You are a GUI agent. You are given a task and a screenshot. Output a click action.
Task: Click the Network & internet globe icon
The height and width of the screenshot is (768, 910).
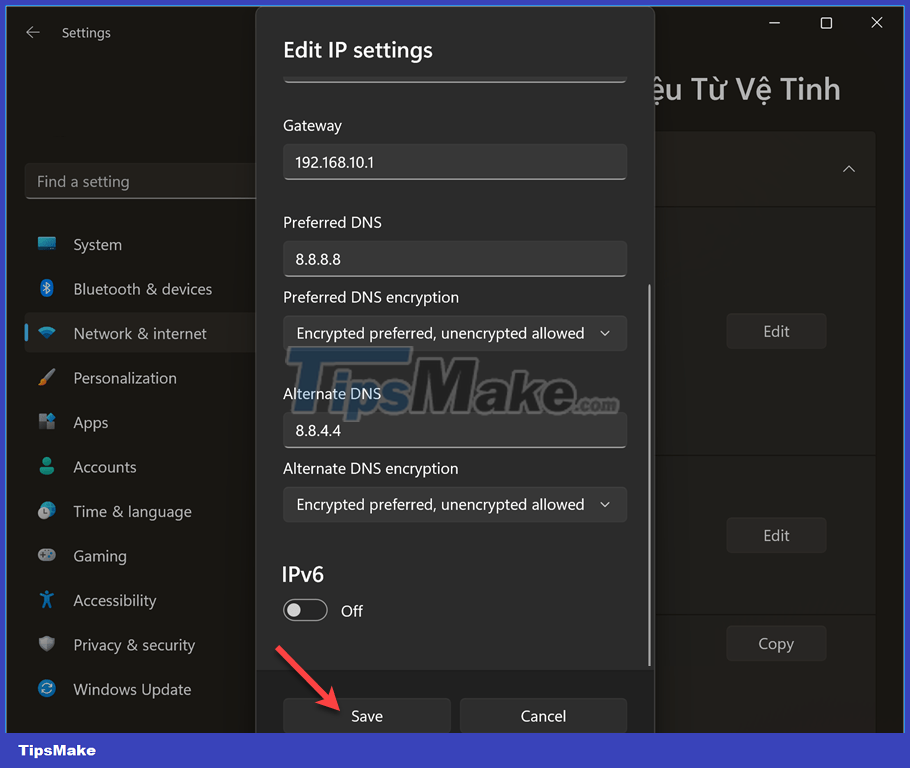point(46,333)
